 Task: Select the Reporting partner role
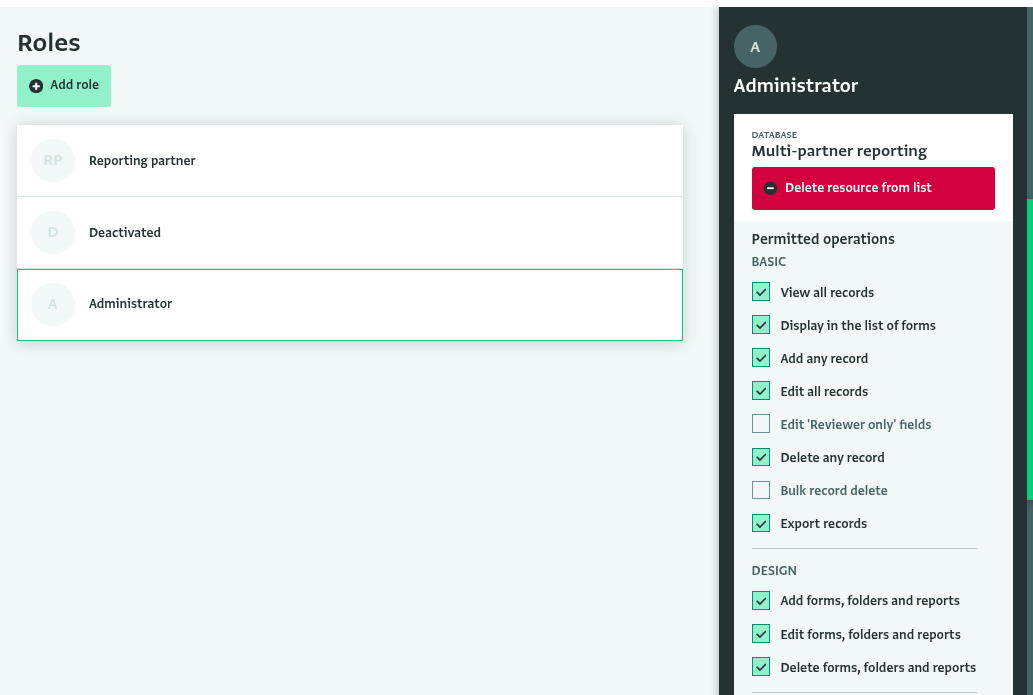[x=350, y=161]
